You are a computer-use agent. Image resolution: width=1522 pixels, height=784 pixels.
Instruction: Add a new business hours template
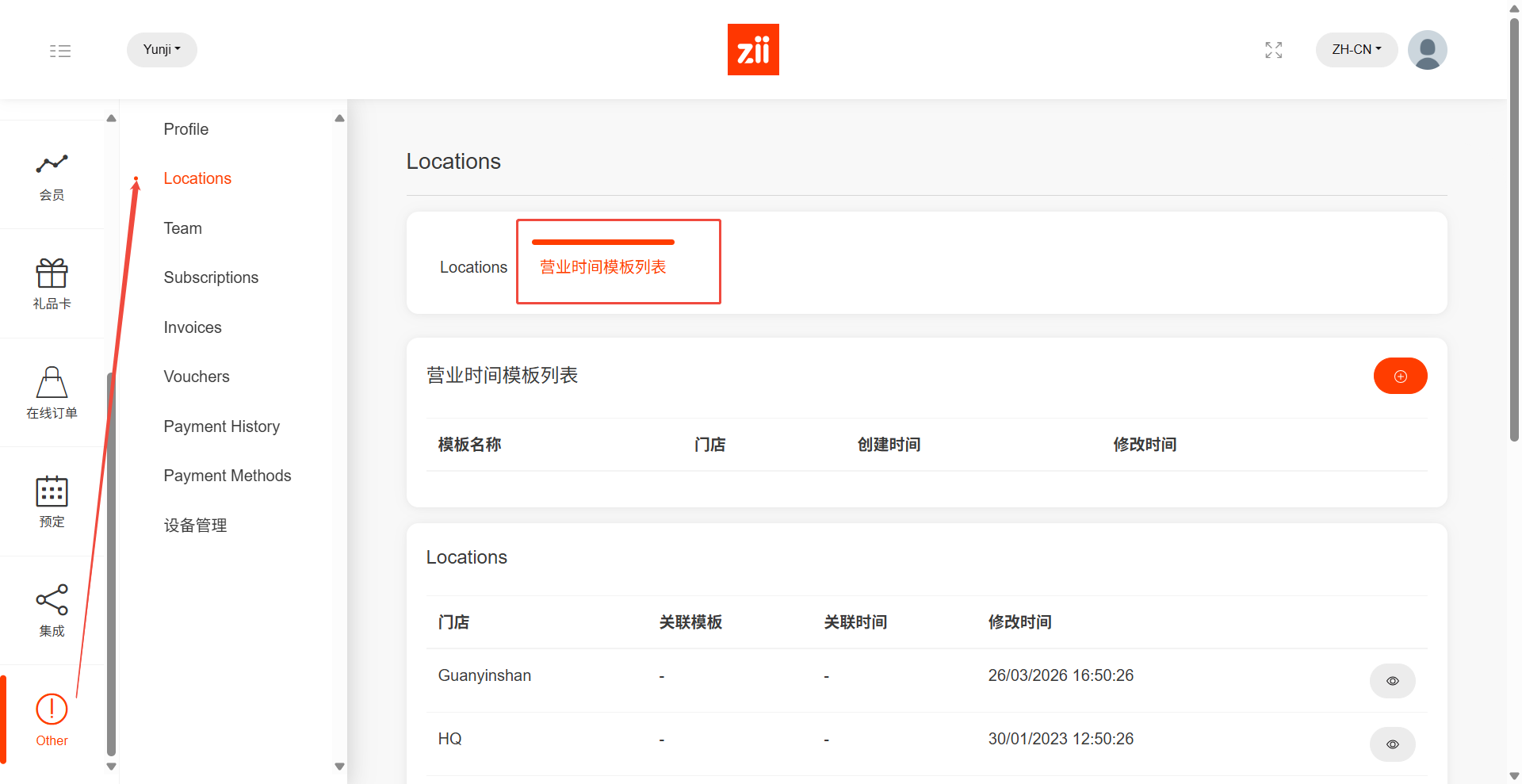(1400, 376)
